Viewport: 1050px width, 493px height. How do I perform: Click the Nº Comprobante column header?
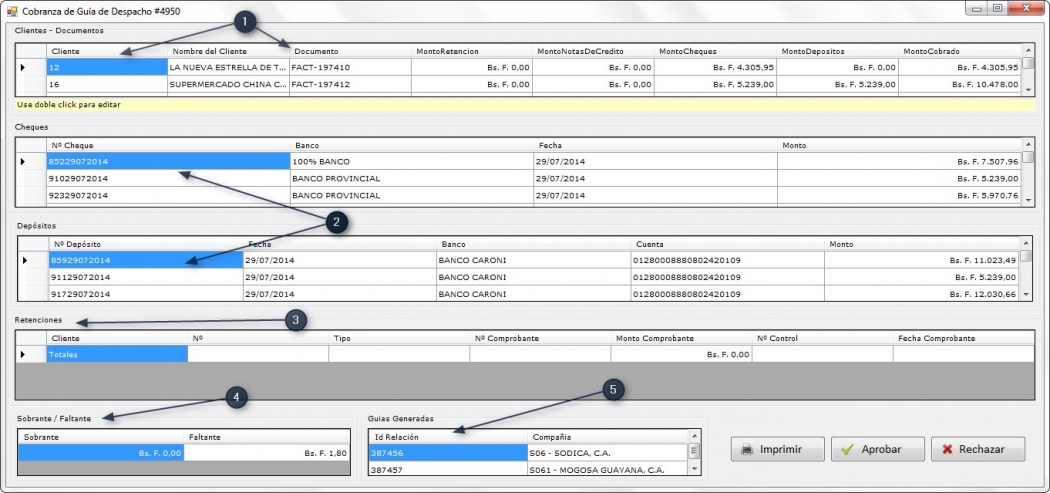click(x=540, y=338)
